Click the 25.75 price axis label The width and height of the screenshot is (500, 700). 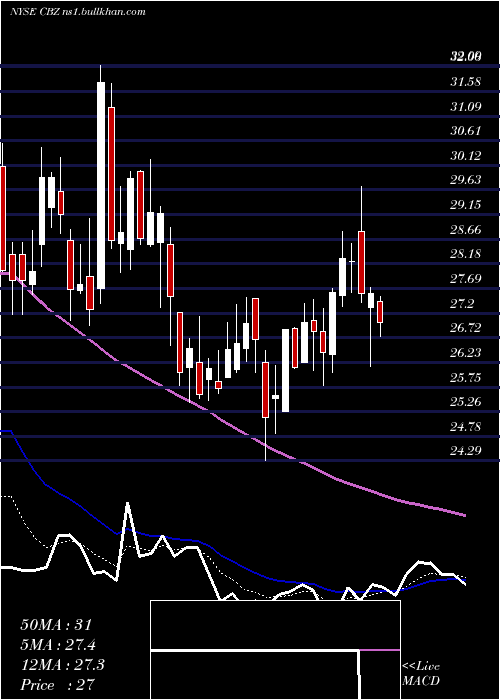[x=465, y=378]
